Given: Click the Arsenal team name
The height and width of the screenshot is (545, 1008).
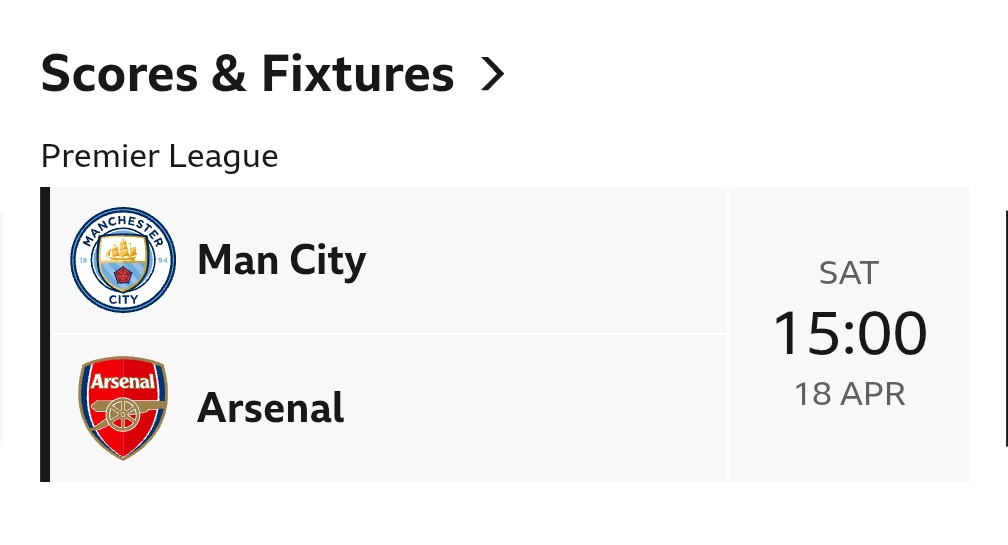Looking at the screenshot, I should pos(270,408).
